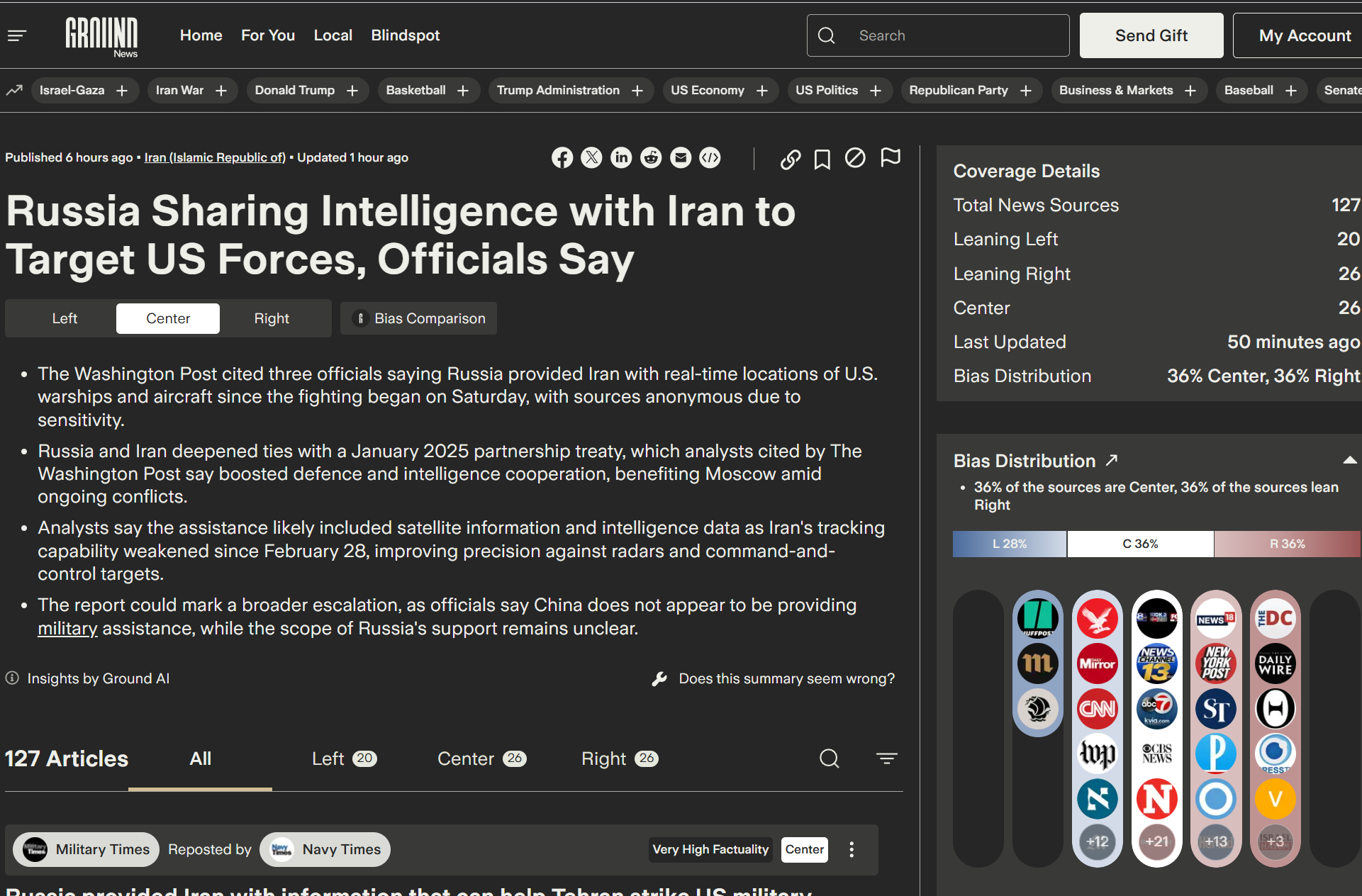The height and width of the screenshot is (896, 1362).
Task: Collapse the Bias Distribution panel
Action: pyautogui.click(x=1349, y=461)
